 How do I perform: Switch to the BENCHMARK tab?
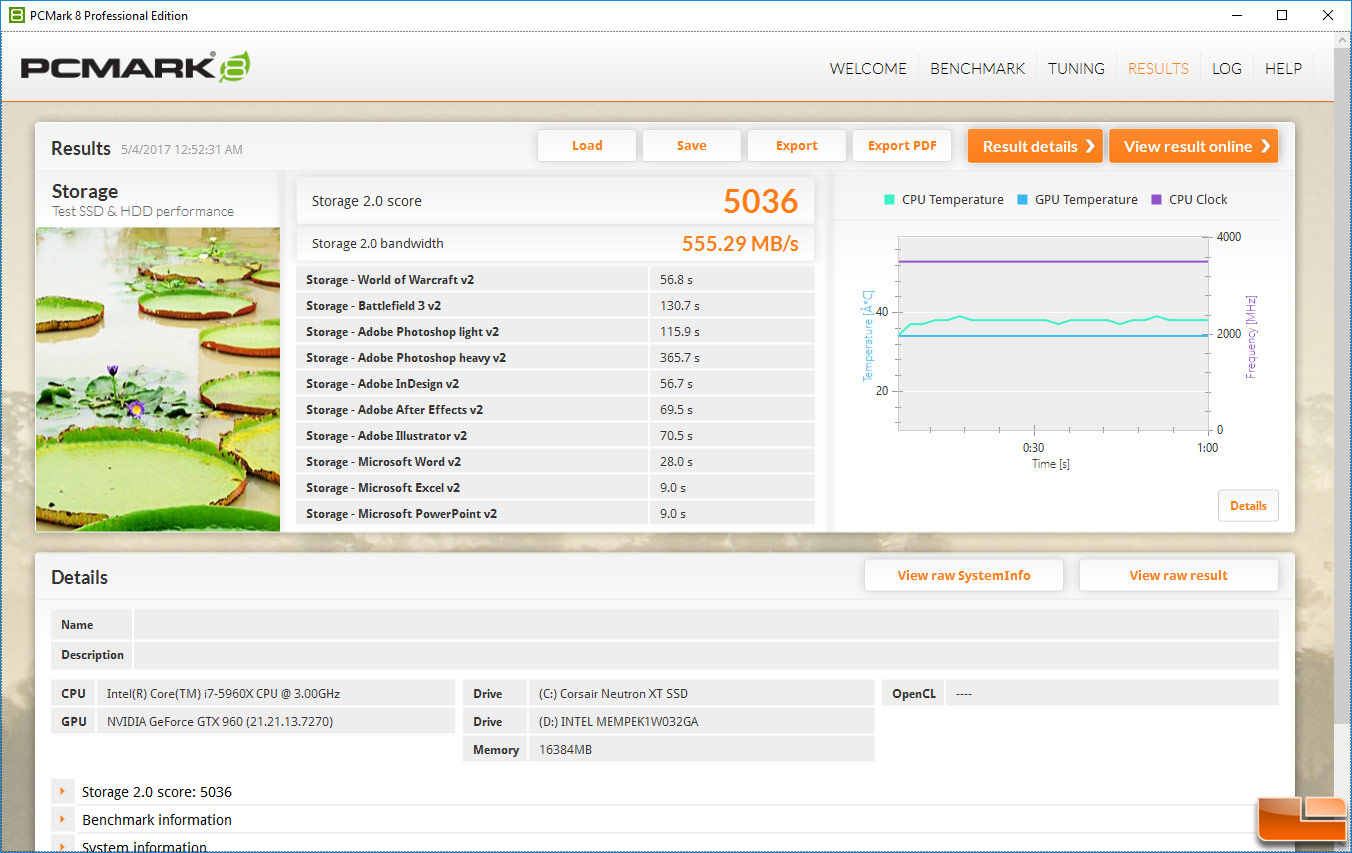pyautogui.click(x=978, y=69)
